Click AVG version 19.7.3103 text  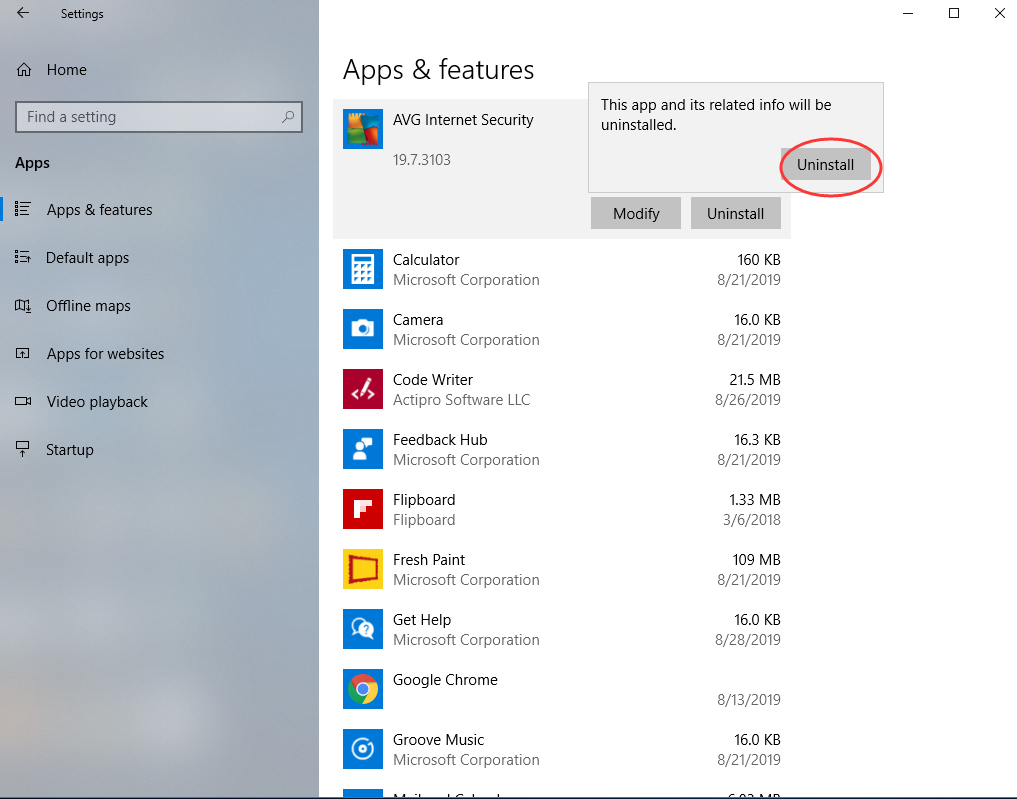(x=422, y=160)
